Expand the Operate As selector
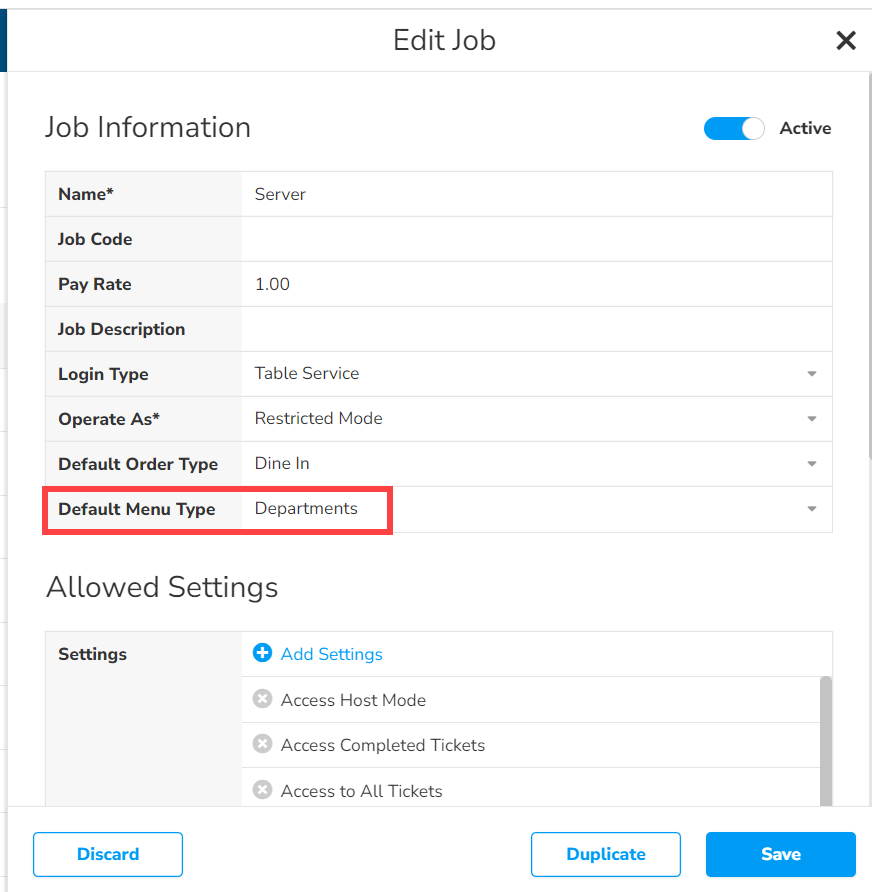The image size is (872, 892). coord(812,418)
